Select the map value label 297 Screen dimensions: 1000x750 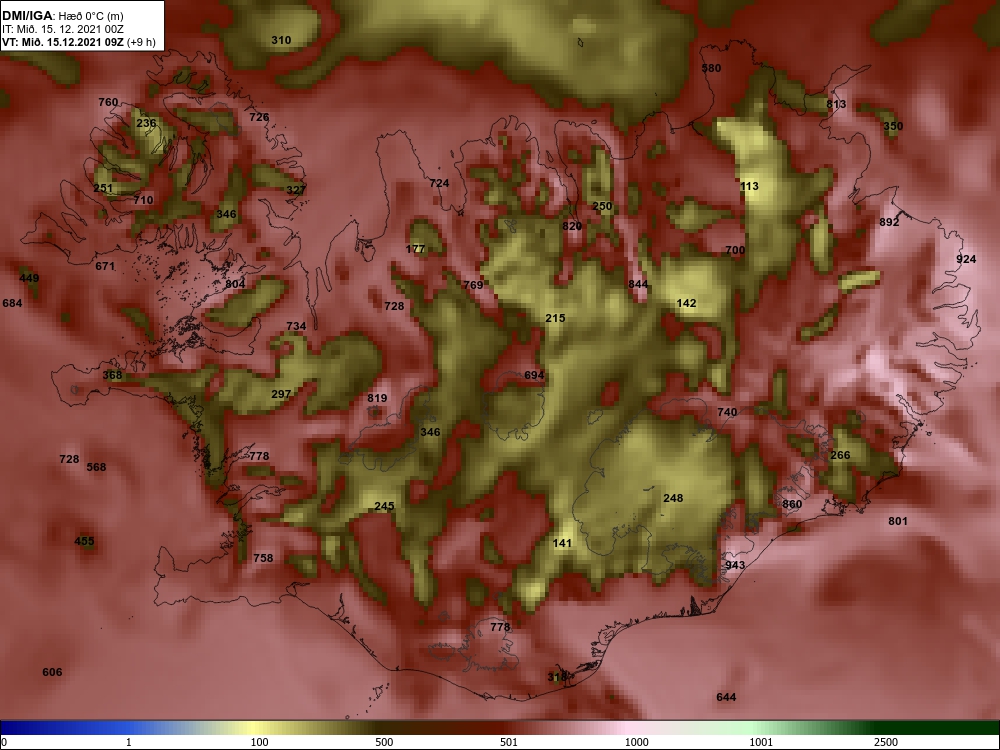point(281,394)
